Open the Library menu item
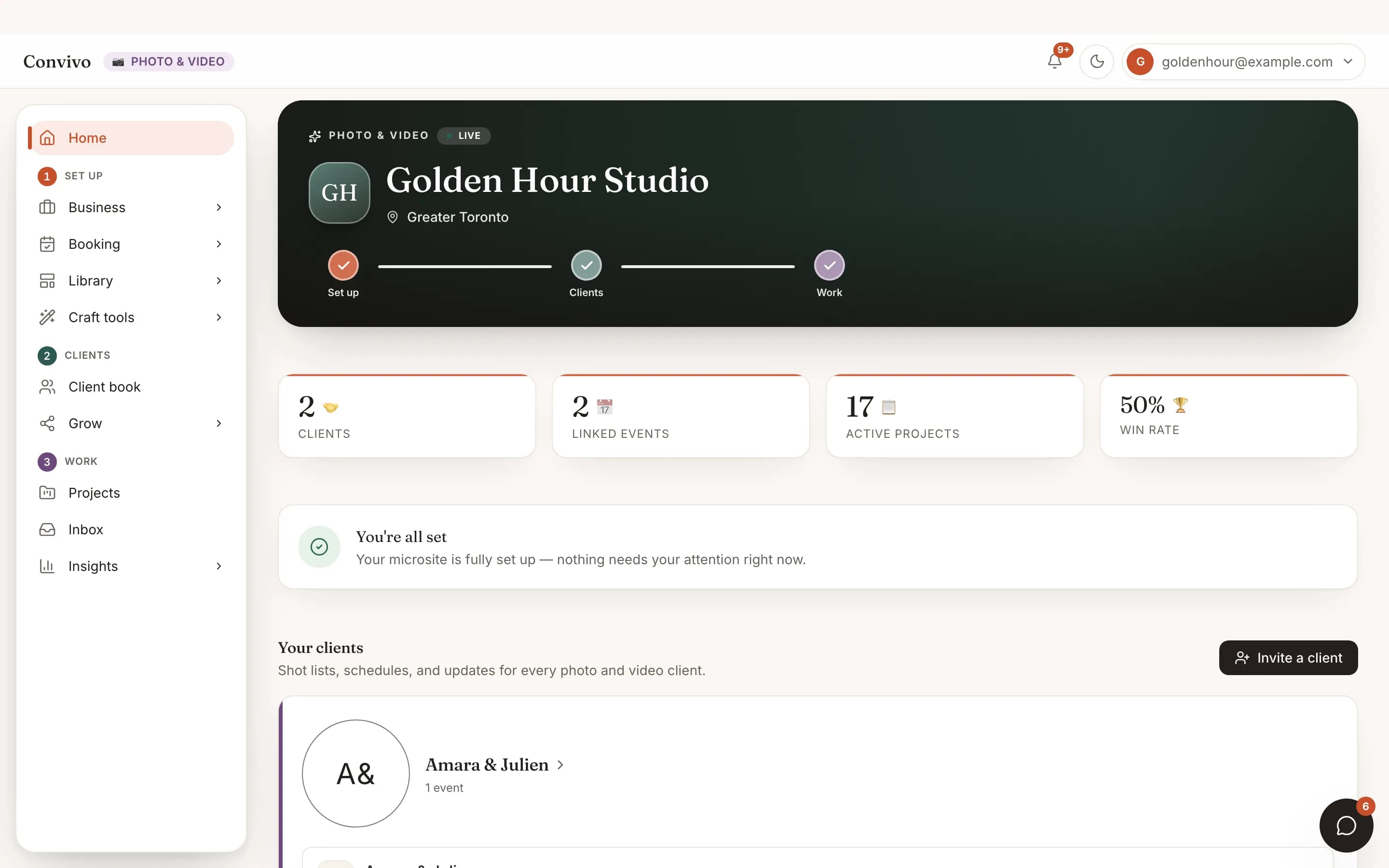This screenshot has height=868, width=1389. pos(132,281)
